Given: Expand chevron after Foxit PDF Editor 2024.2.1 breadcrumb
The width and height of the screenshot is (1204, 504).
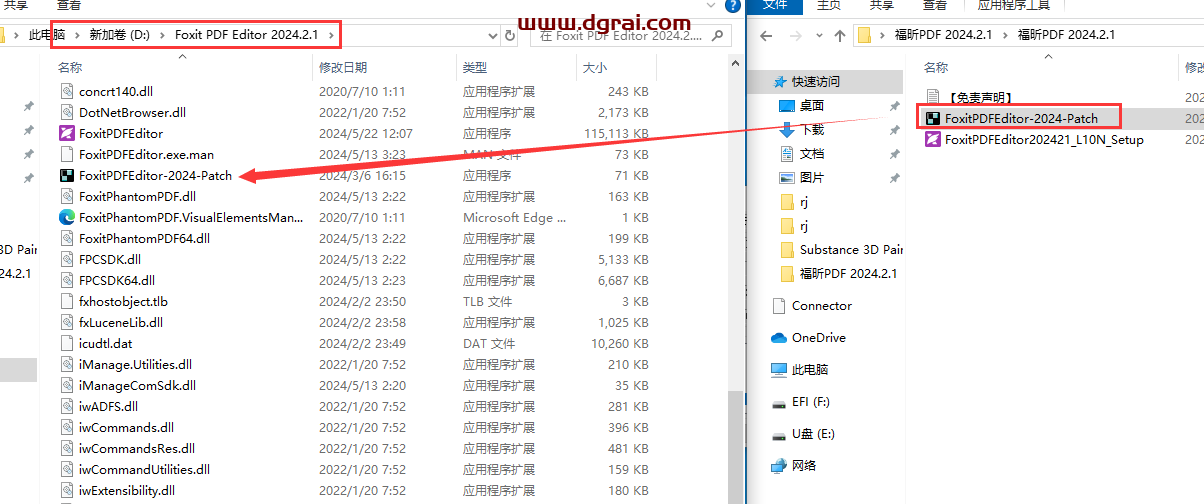Looking at the screenshot, I should (x=331, y=34).
